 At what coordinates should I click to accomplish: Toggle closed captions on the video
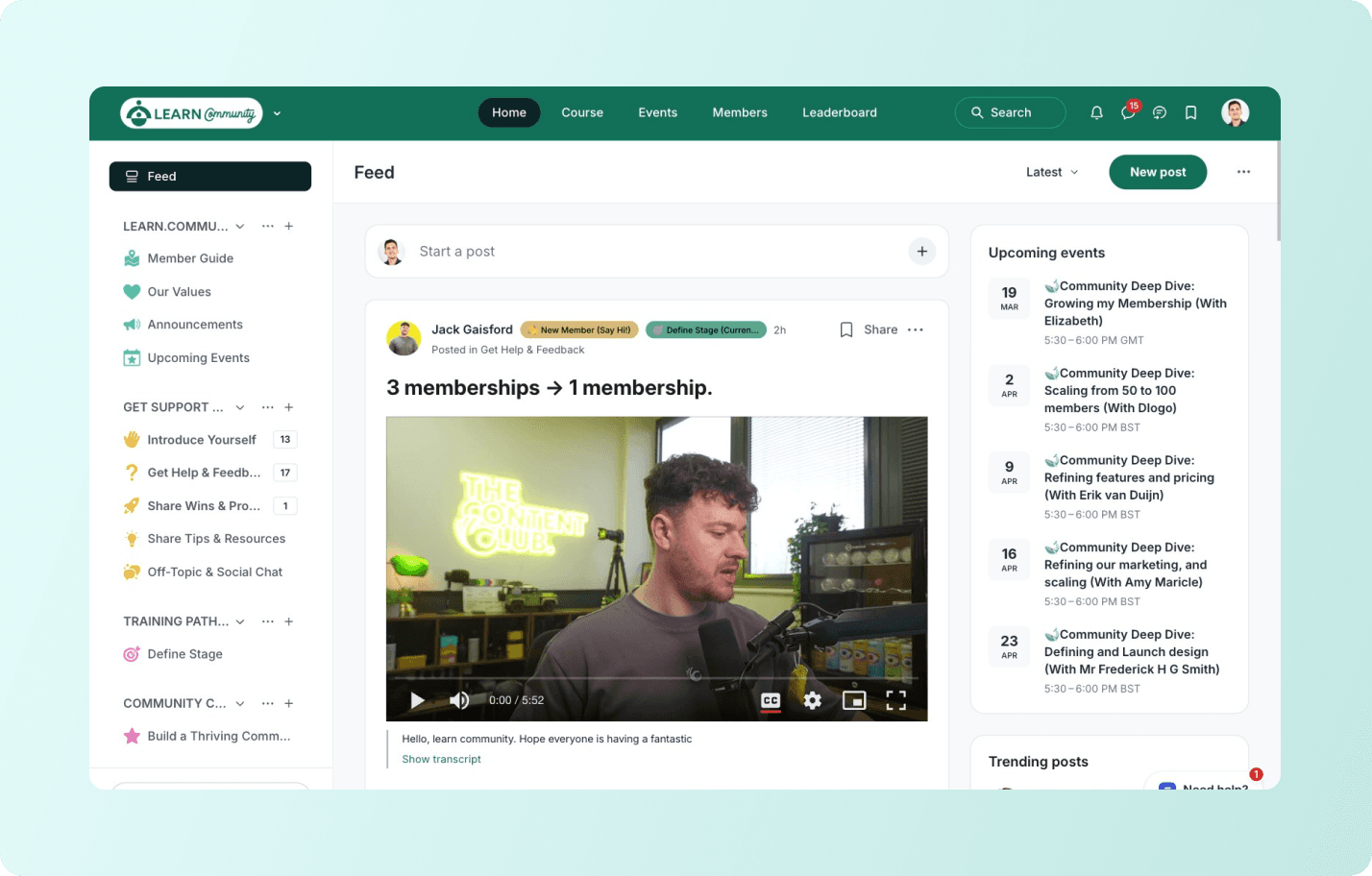coord(770,700)
